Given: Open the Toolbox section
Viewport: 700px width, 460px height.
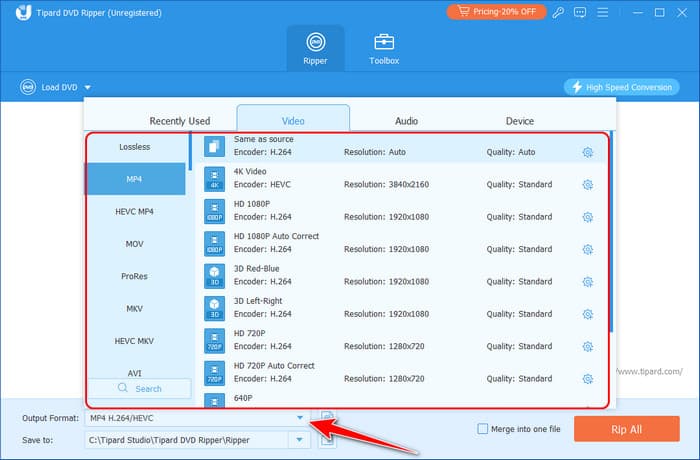Looking at the screenshot, I should point(385,49).
